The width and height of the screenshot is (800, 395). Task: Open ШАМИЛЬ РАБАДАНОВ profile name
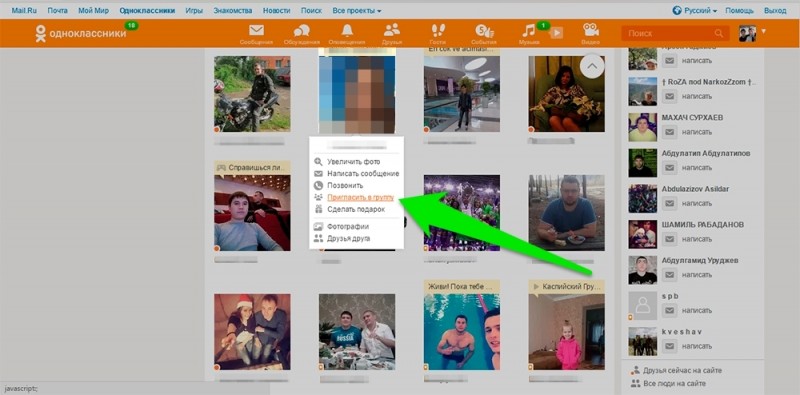703,225
